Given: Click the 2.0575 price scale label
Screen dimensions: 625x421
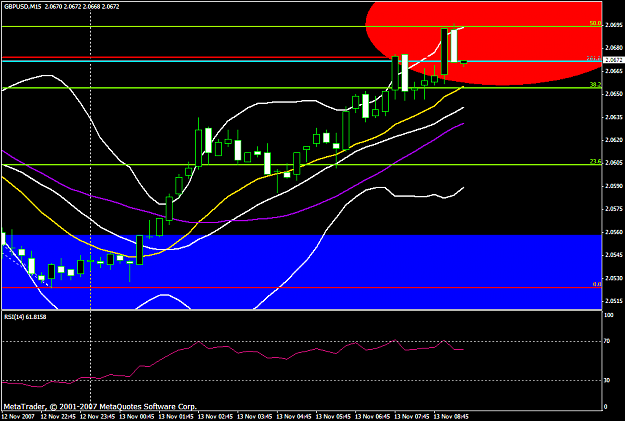Looking at the screenshot, I should click(x=613, y=209).
